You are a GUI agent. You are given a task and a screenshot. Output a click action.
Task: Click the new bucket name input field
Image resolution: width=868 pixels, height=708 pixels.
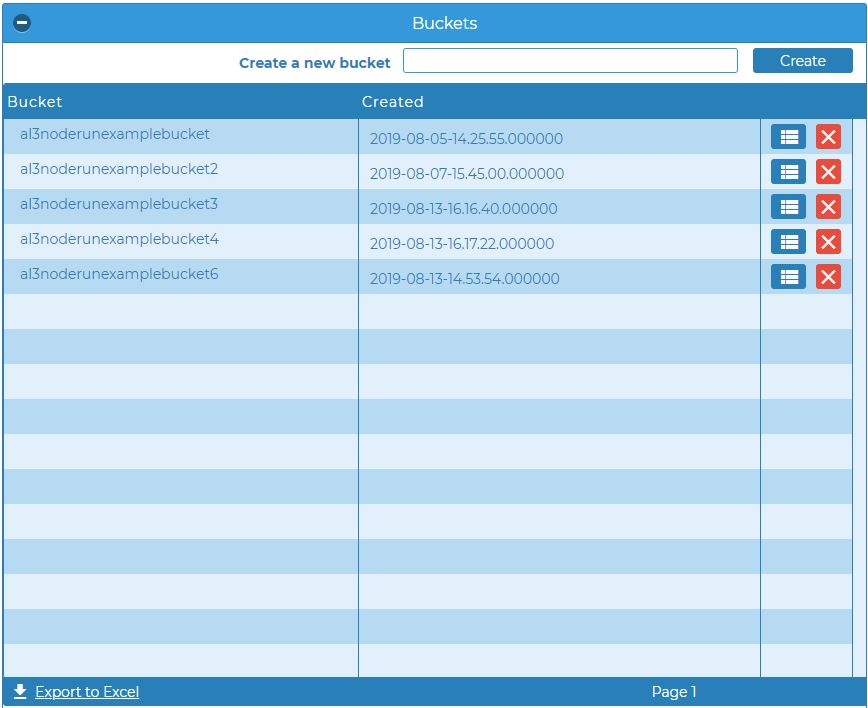pyautogui.click(x=569, y=60)
